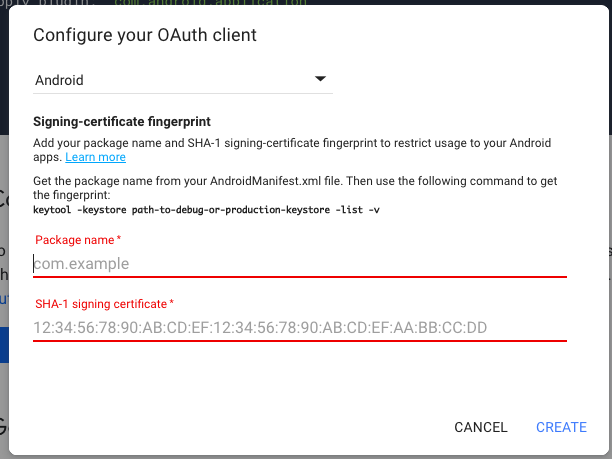Click the blue button sliver behind the dialog

(x=4, y=345)
